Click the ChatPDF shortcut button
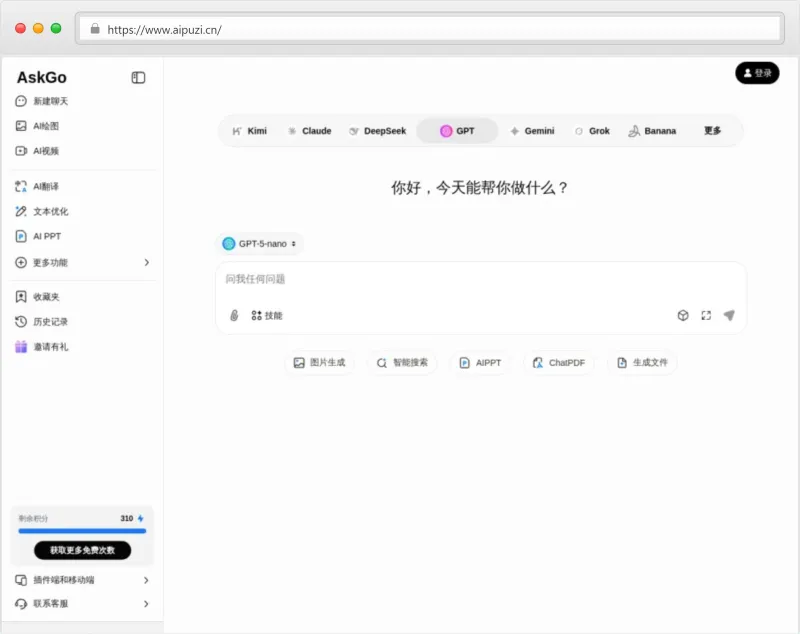The width and height of the screenshot is (800, 634). pyautogui.click(x=559, y=363)
